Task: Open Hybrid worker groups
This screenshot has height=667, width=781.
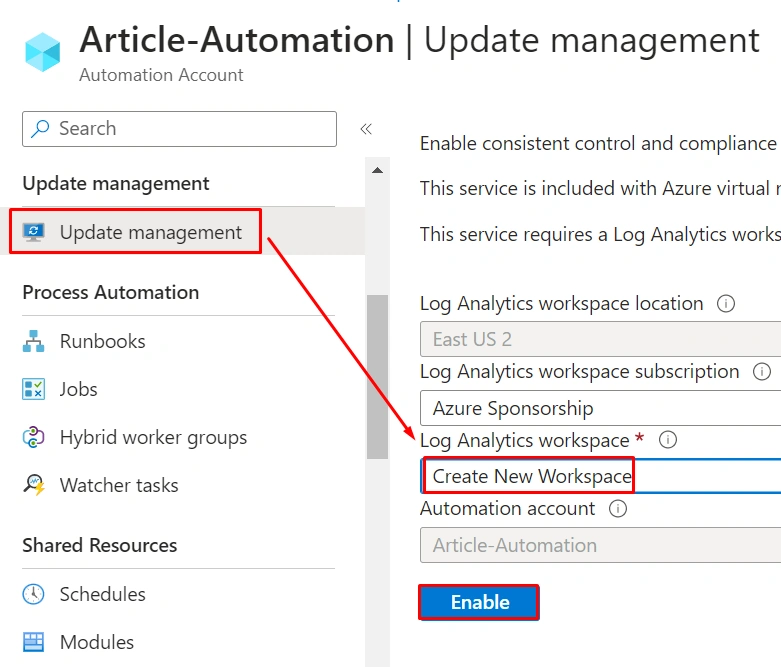Action: [153, 437]
